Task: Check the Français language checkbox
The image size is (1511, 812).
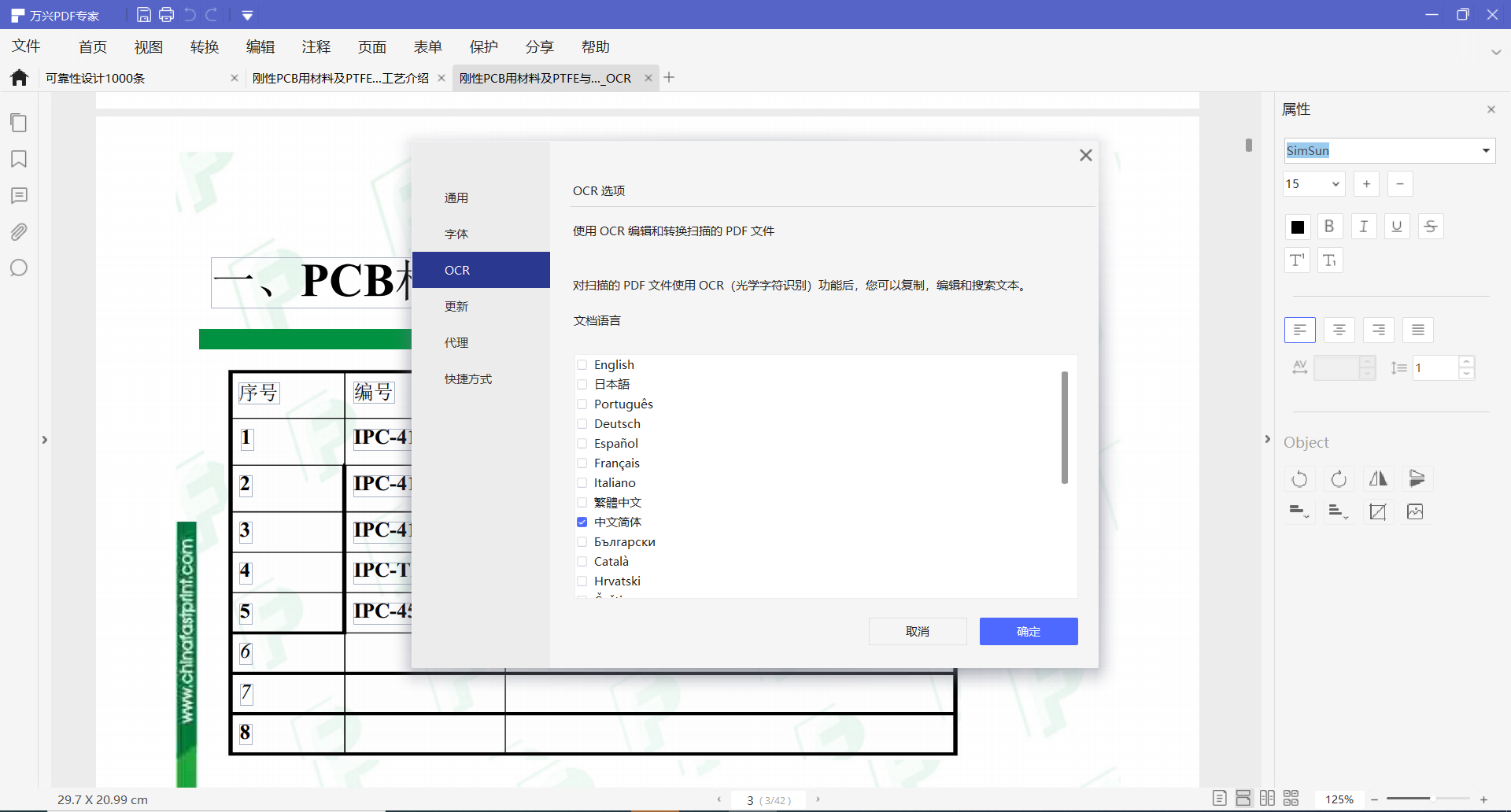Action: click(x=582, y=463)
